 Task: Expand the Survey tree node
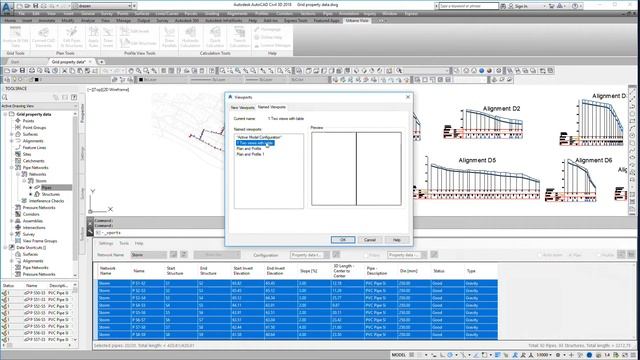(12, 234)
